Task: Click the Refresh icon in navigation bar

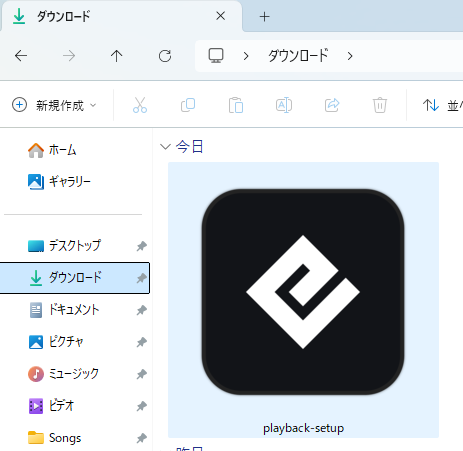Action: [165, 56]
